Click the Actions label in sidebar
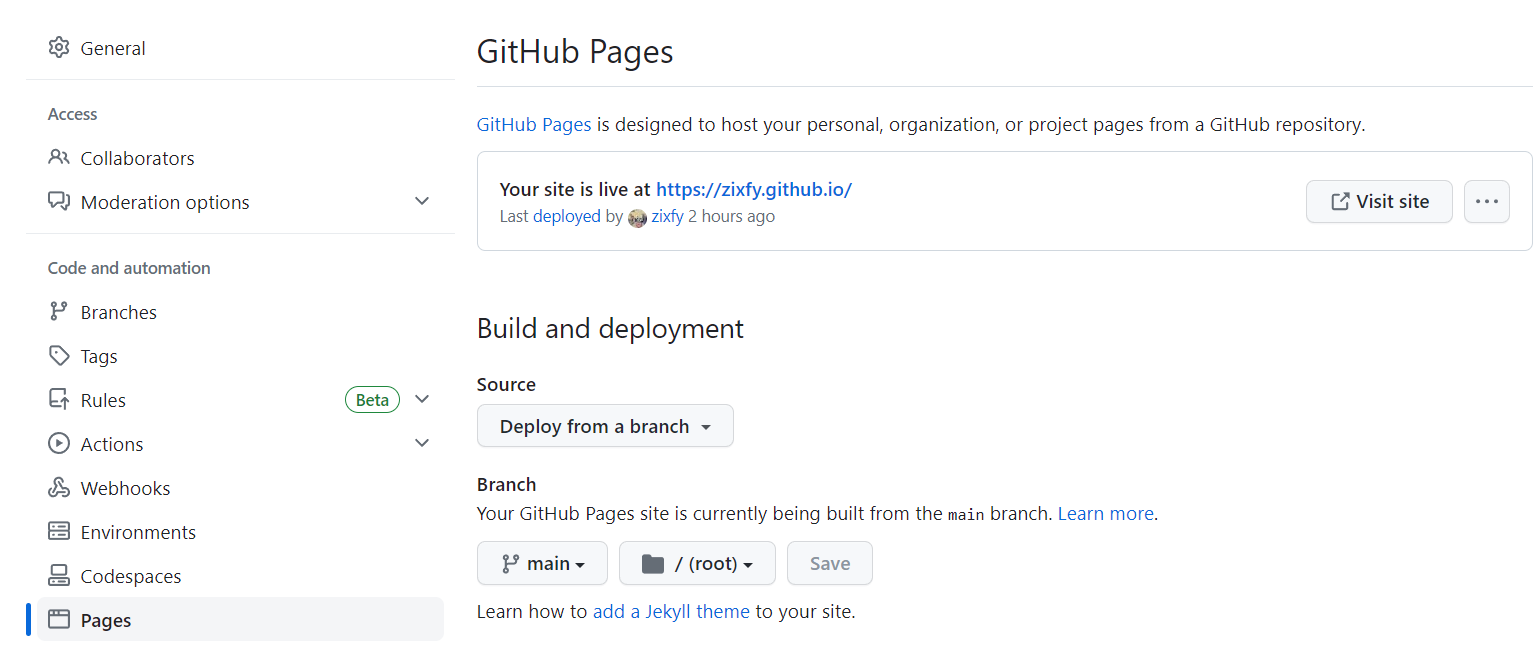The width and height of the screenshot is (1537, 650). coord(112,444)
